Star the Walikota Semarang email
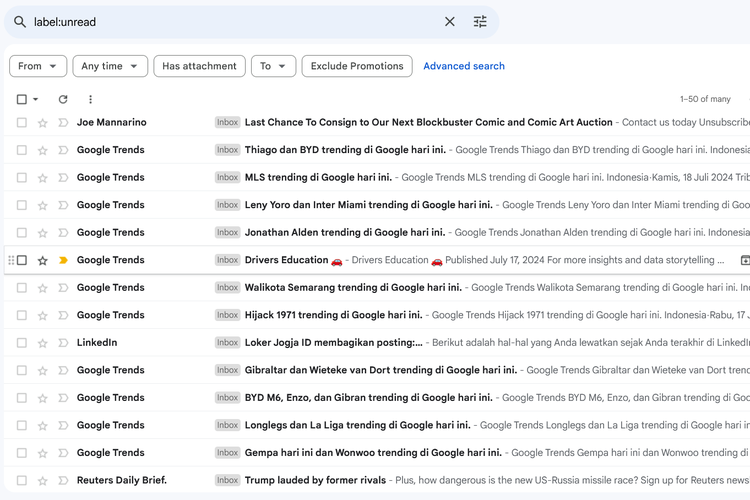The height and width of the screenshot is (500, 750). click(43, 288)
